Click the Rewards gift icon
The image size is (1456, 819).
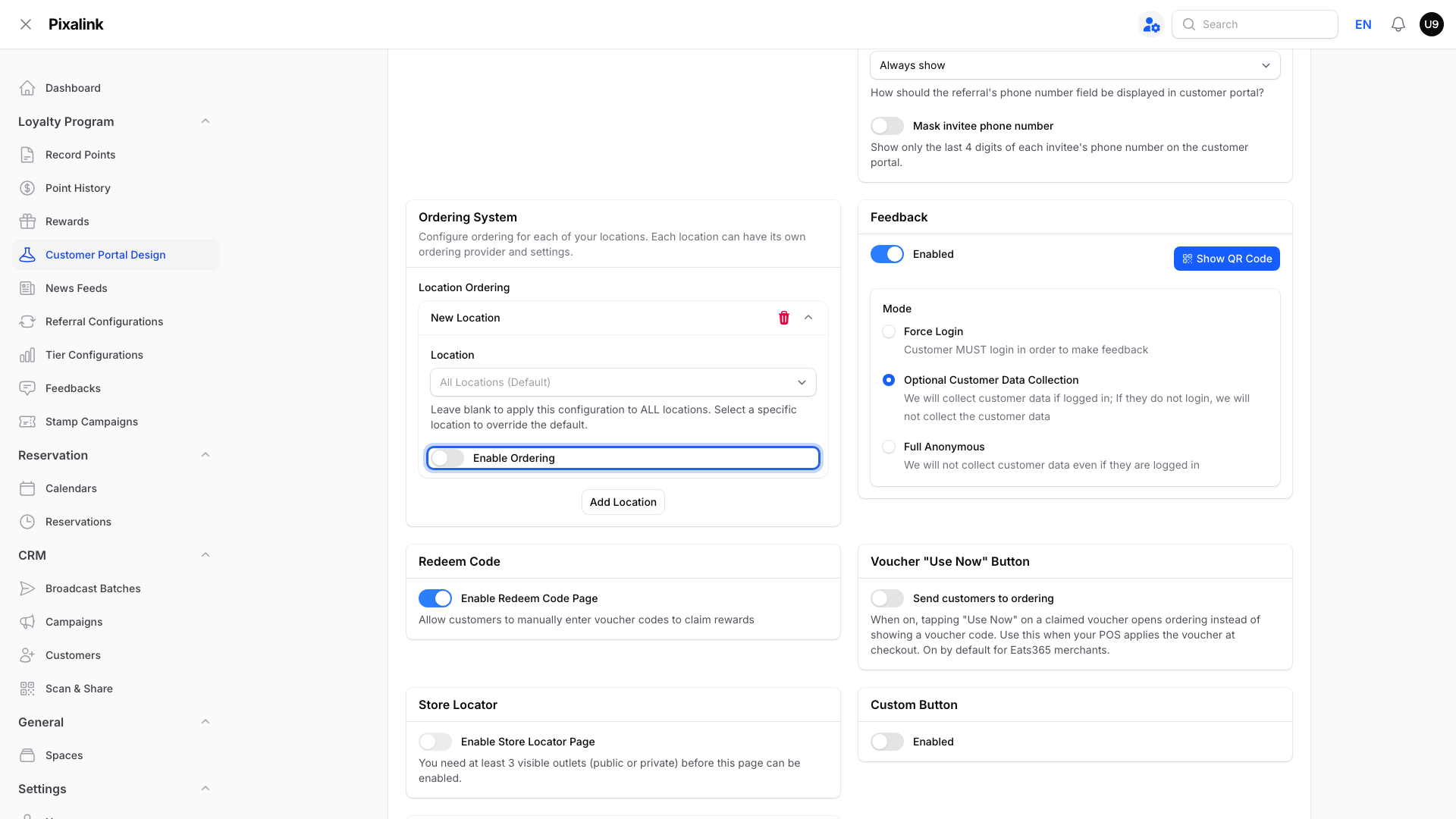[27, 221]
